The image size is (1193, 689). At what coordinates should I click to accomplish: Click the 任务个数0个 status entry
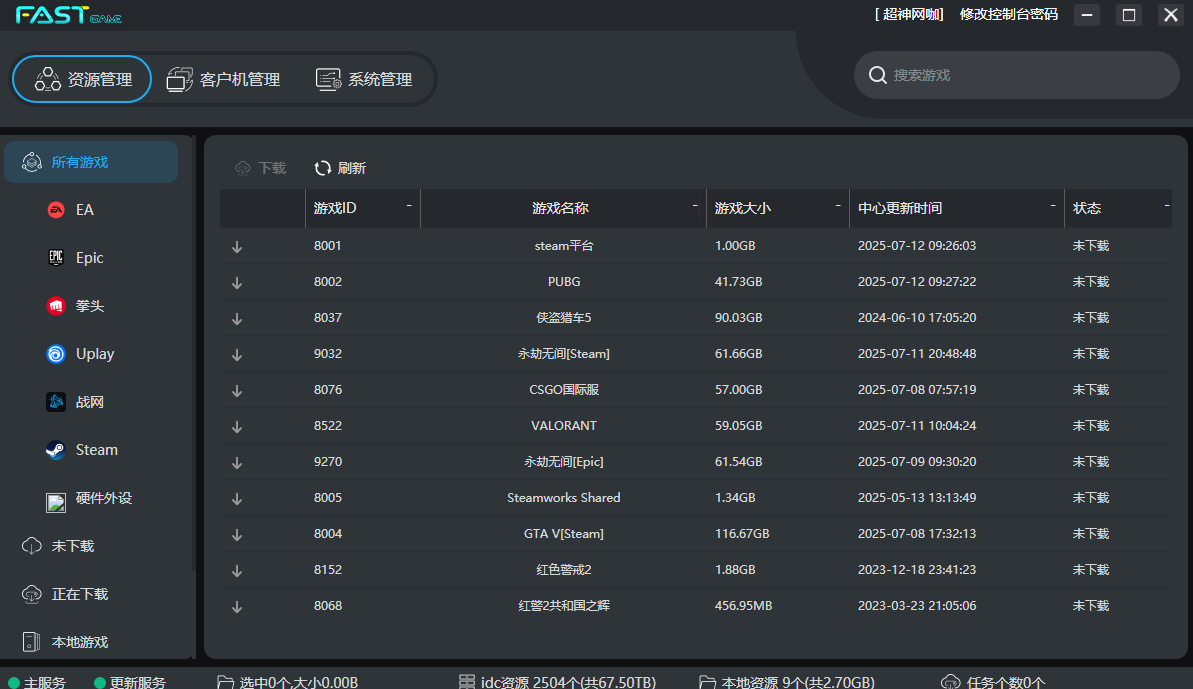coord(993,682)
